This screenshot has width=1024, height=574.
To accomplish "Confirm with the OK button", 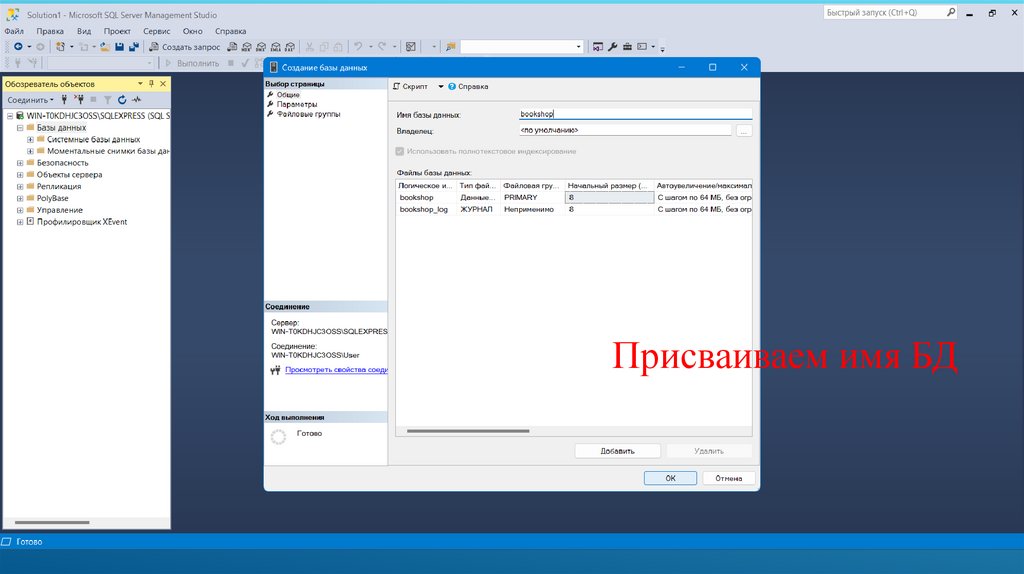I will point(670,478).
